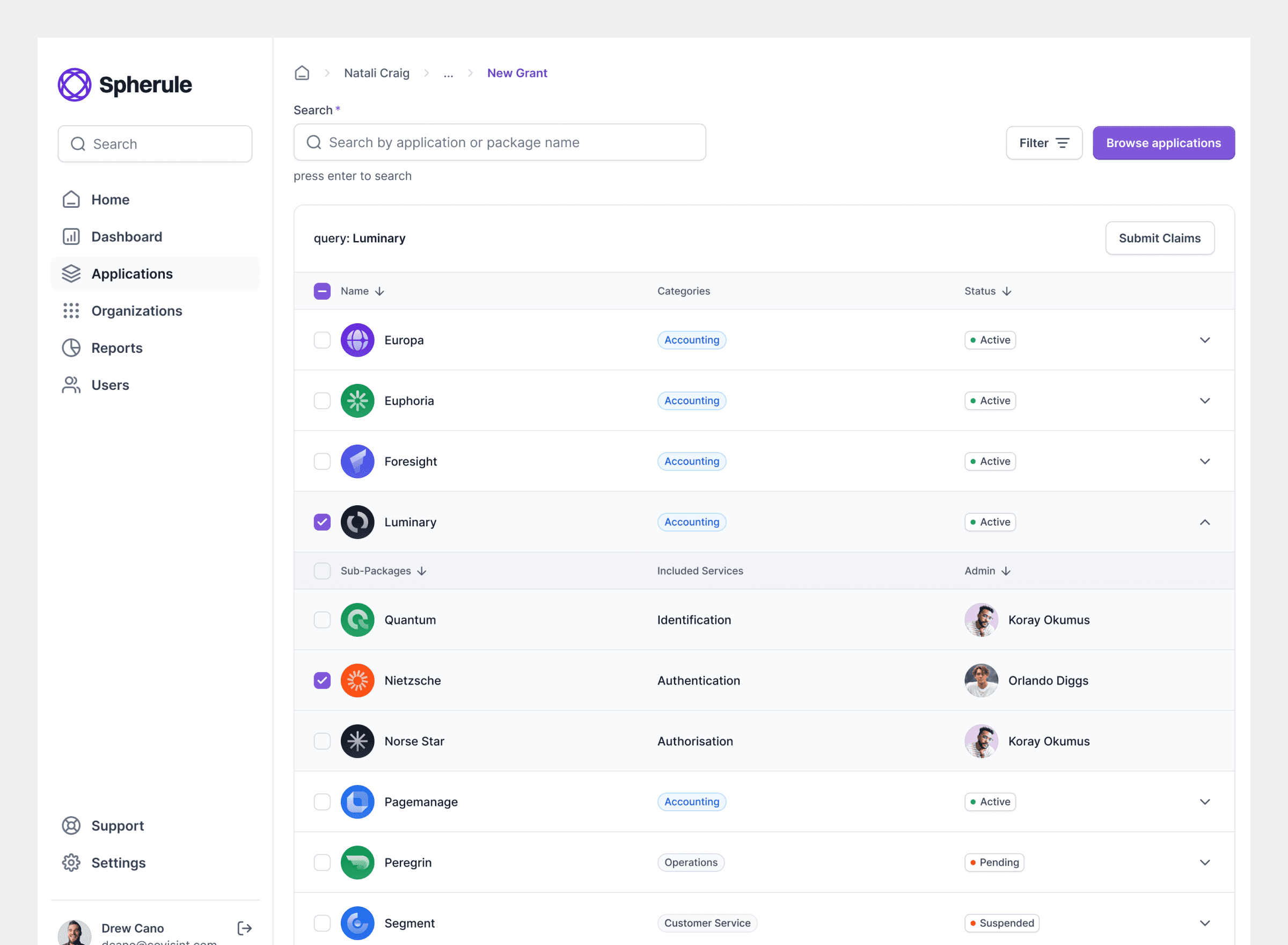Click the home breadcrumb icon
Image resolution: width=1288 pixels, height=945 pixels.
pyautogui.click(x=302, y=73)
